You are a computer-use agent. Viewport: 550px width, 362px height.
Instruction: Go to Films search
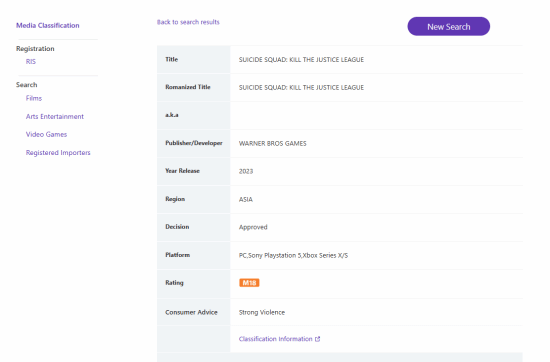(x=34, y=98)
